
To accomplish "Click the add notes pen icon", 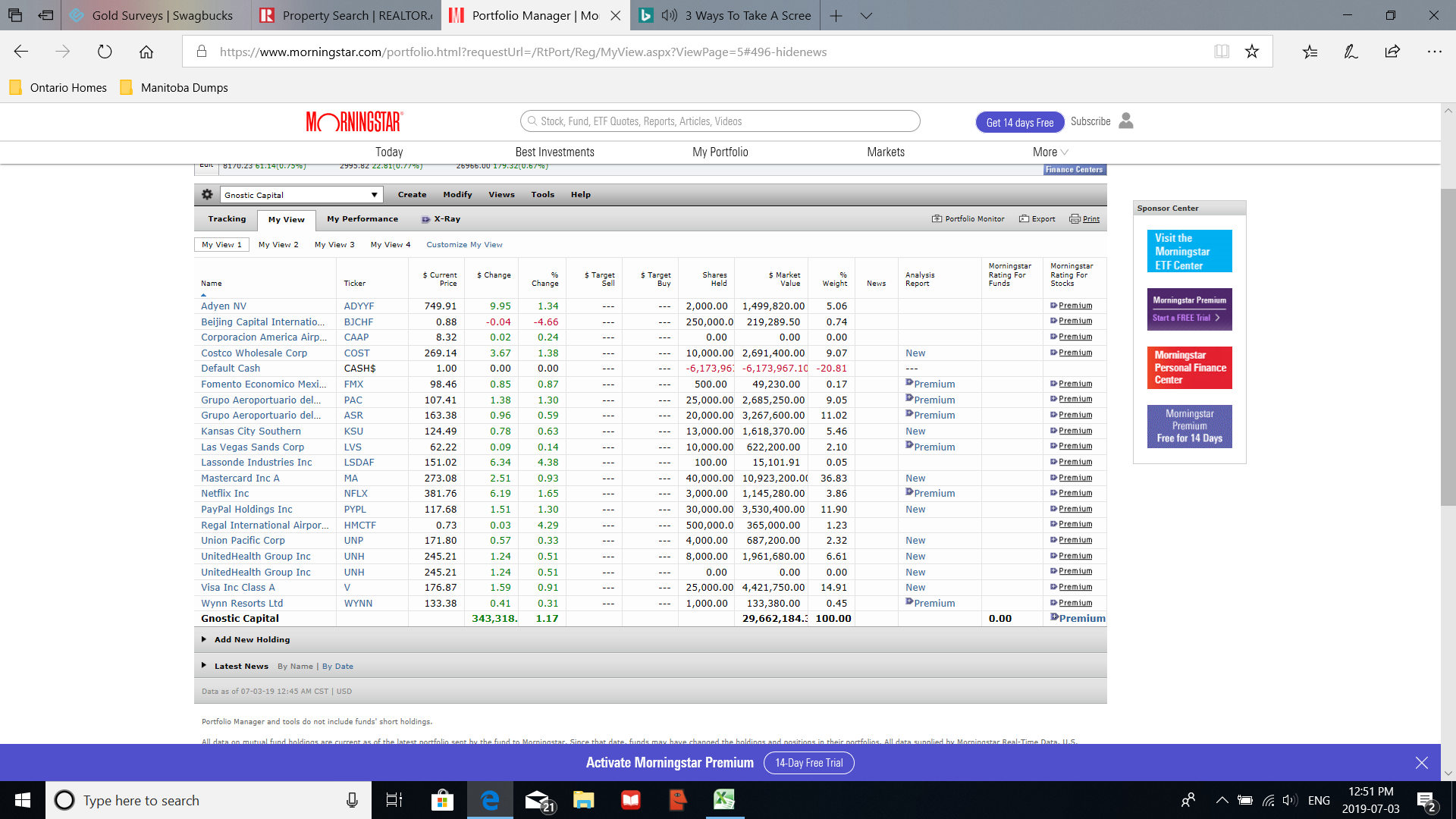I will (x=1351, y=52).
